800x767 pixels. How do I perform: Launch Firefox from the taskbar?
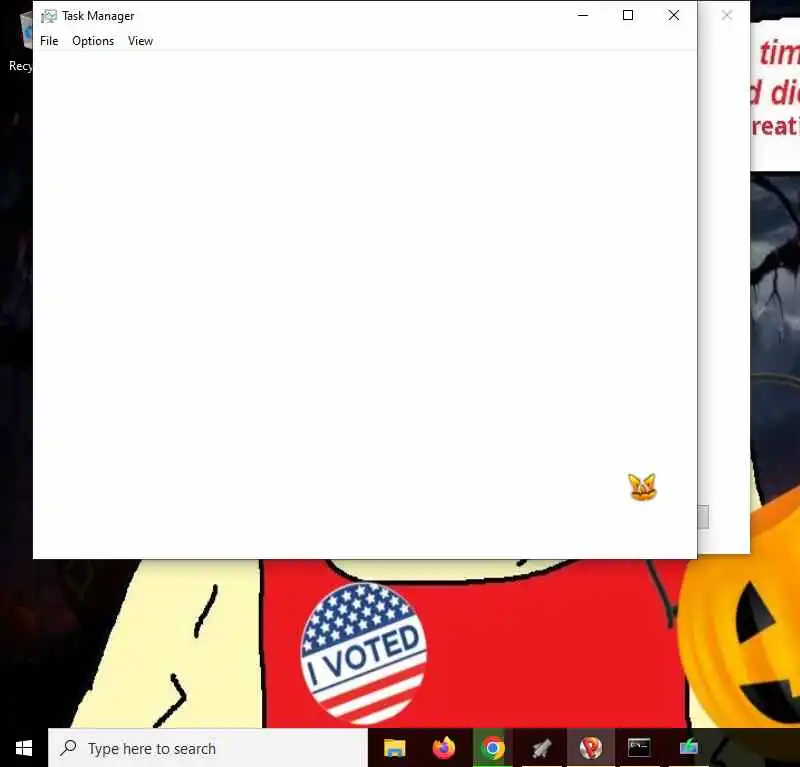443,748
